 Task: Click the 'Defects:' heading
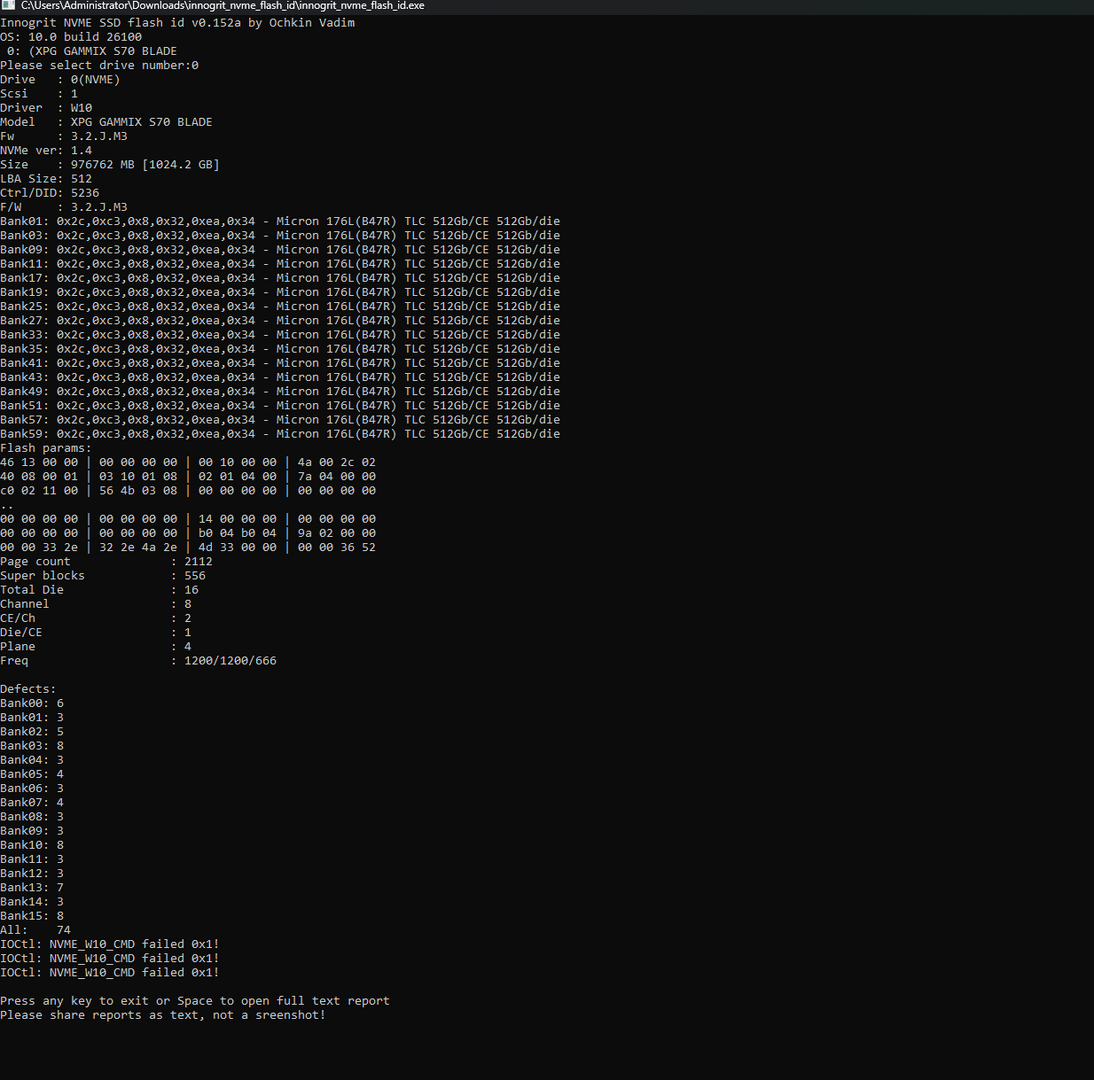click(x=28, y=689)
